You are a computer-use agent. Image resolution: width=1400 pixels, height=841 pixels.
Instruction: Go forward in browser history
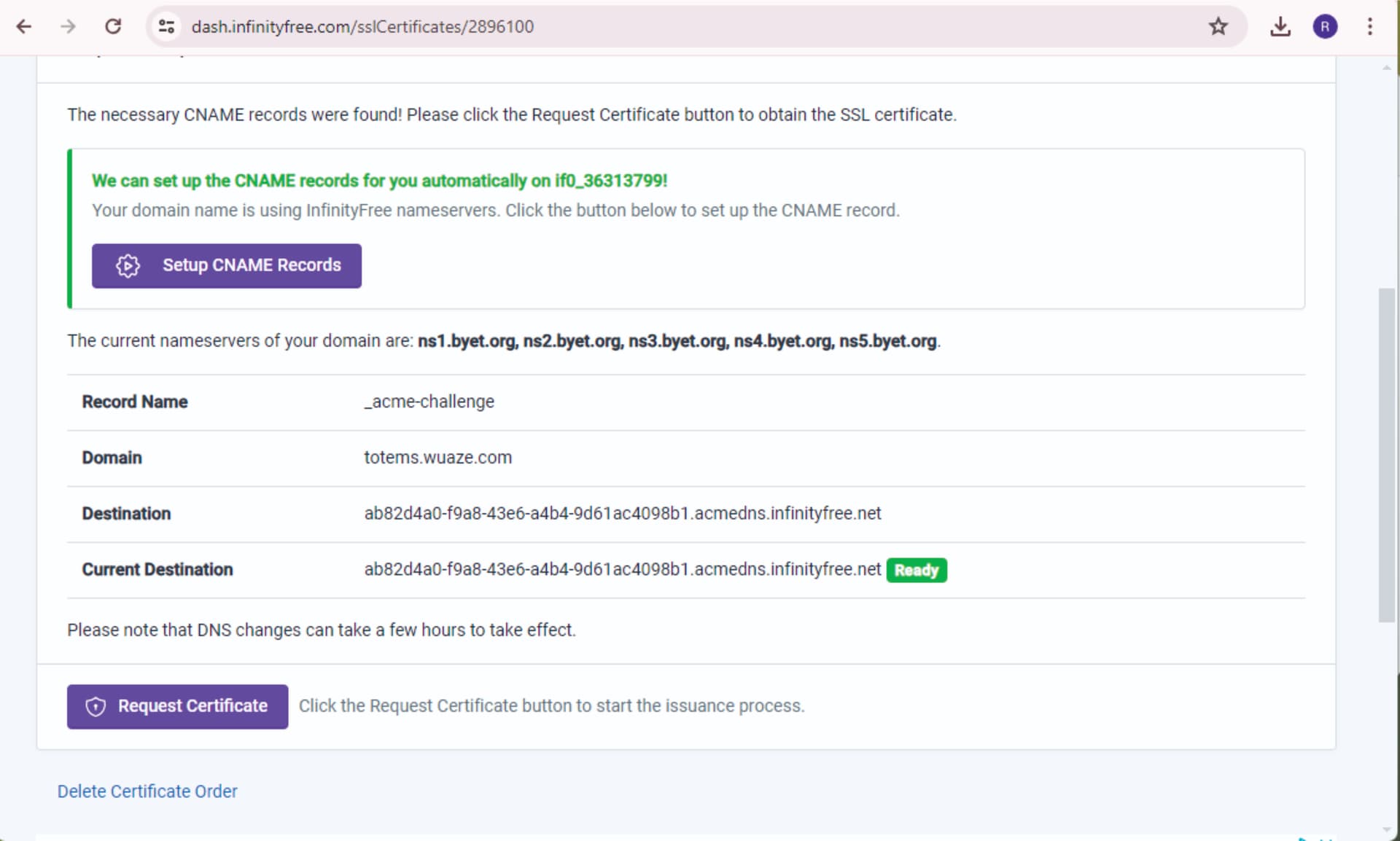coord(69,27)
